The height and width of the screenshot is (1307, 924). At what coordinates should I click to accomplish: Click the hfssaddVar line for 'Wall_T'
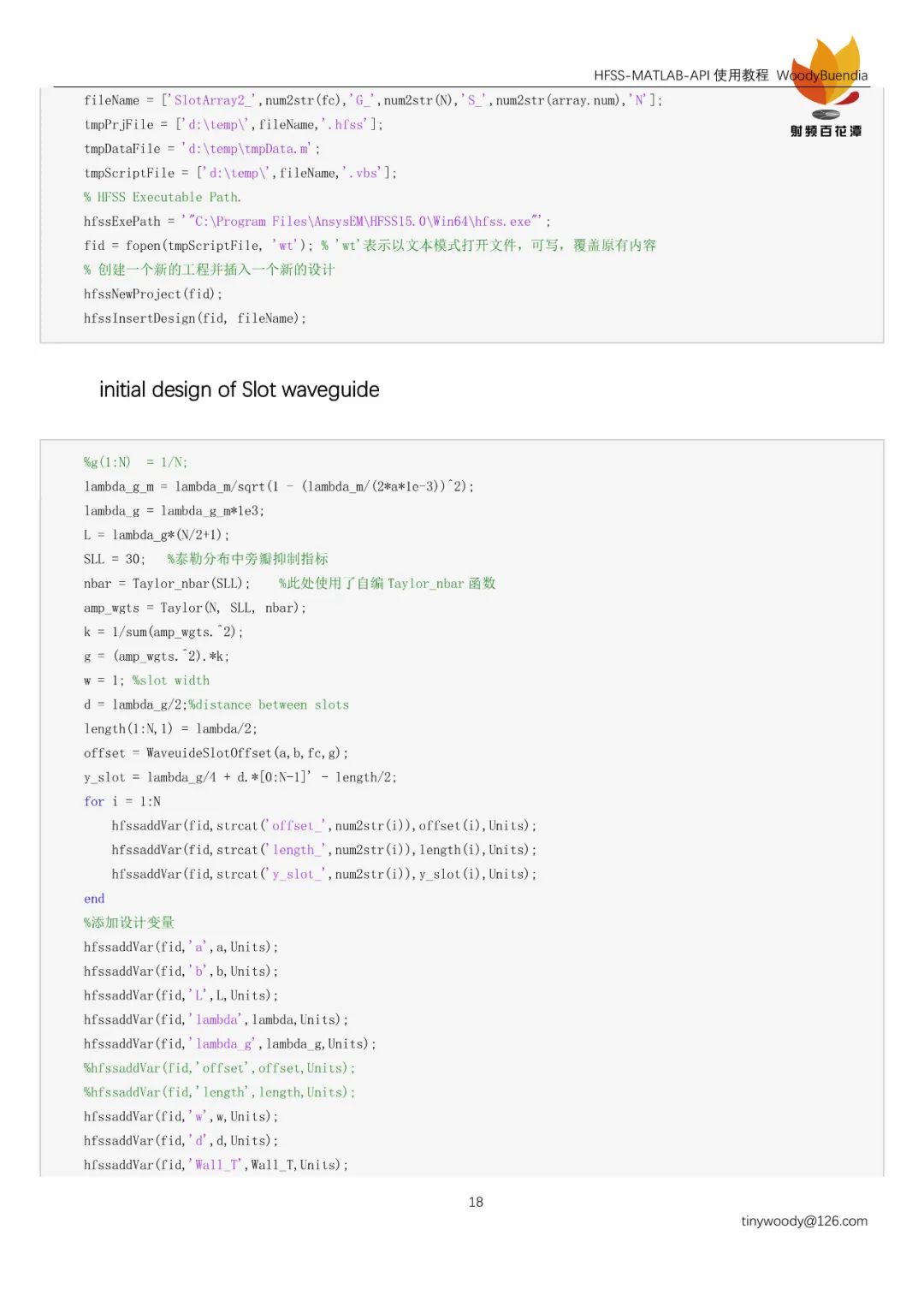[x=216, y=1165]
